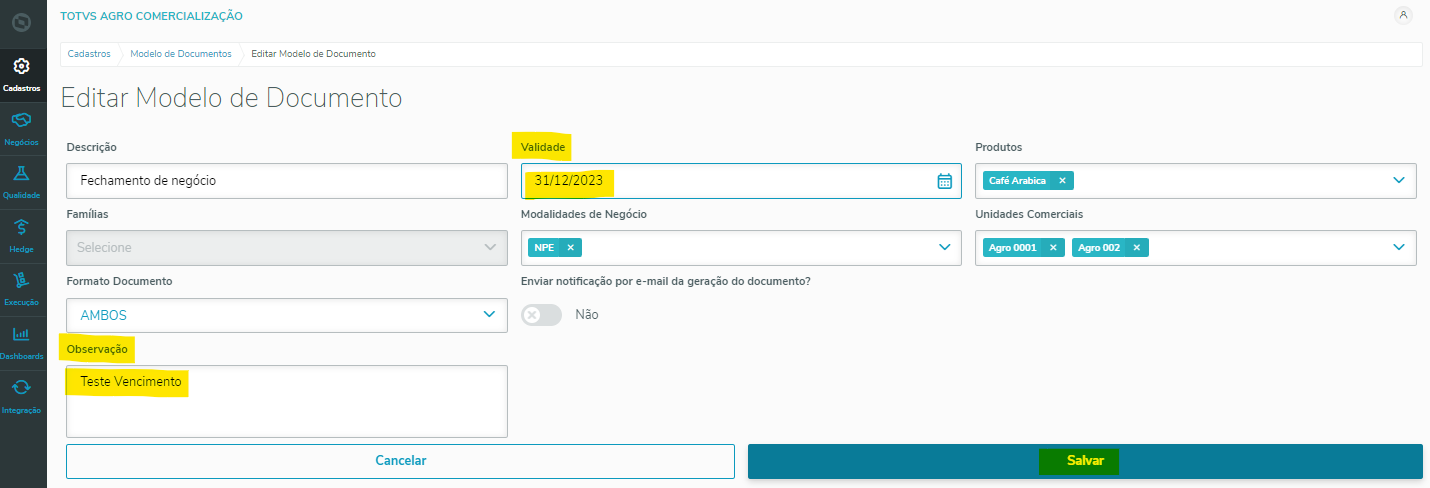Open the user profile icon
The image size is (1430, 488).
[1403, 15]
